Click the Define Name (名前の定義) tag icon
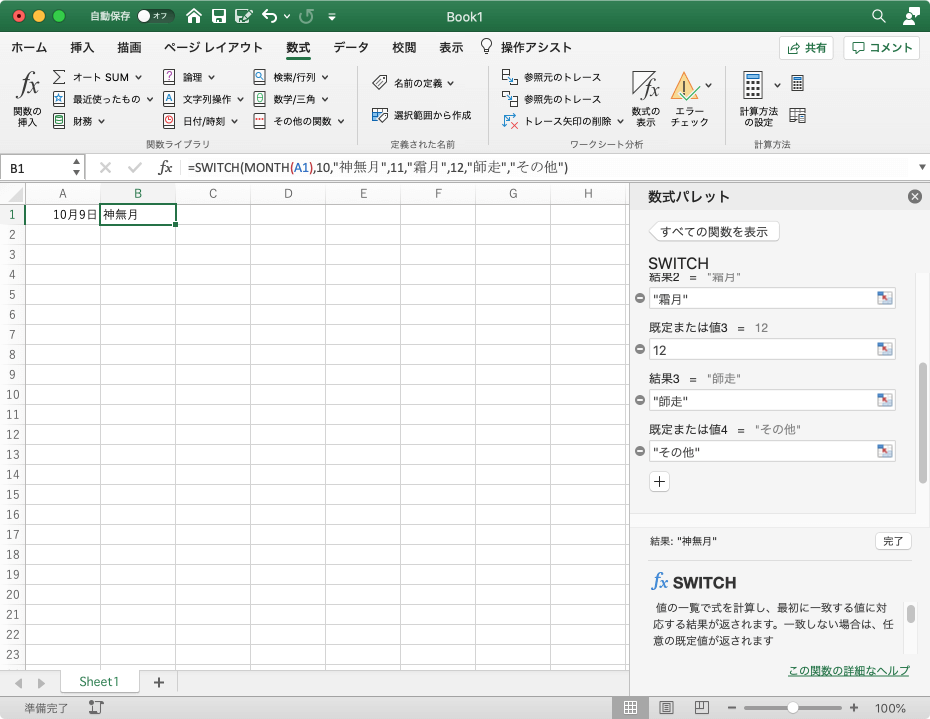This screenshot has width=930, height=719. (x=380, y=83)
